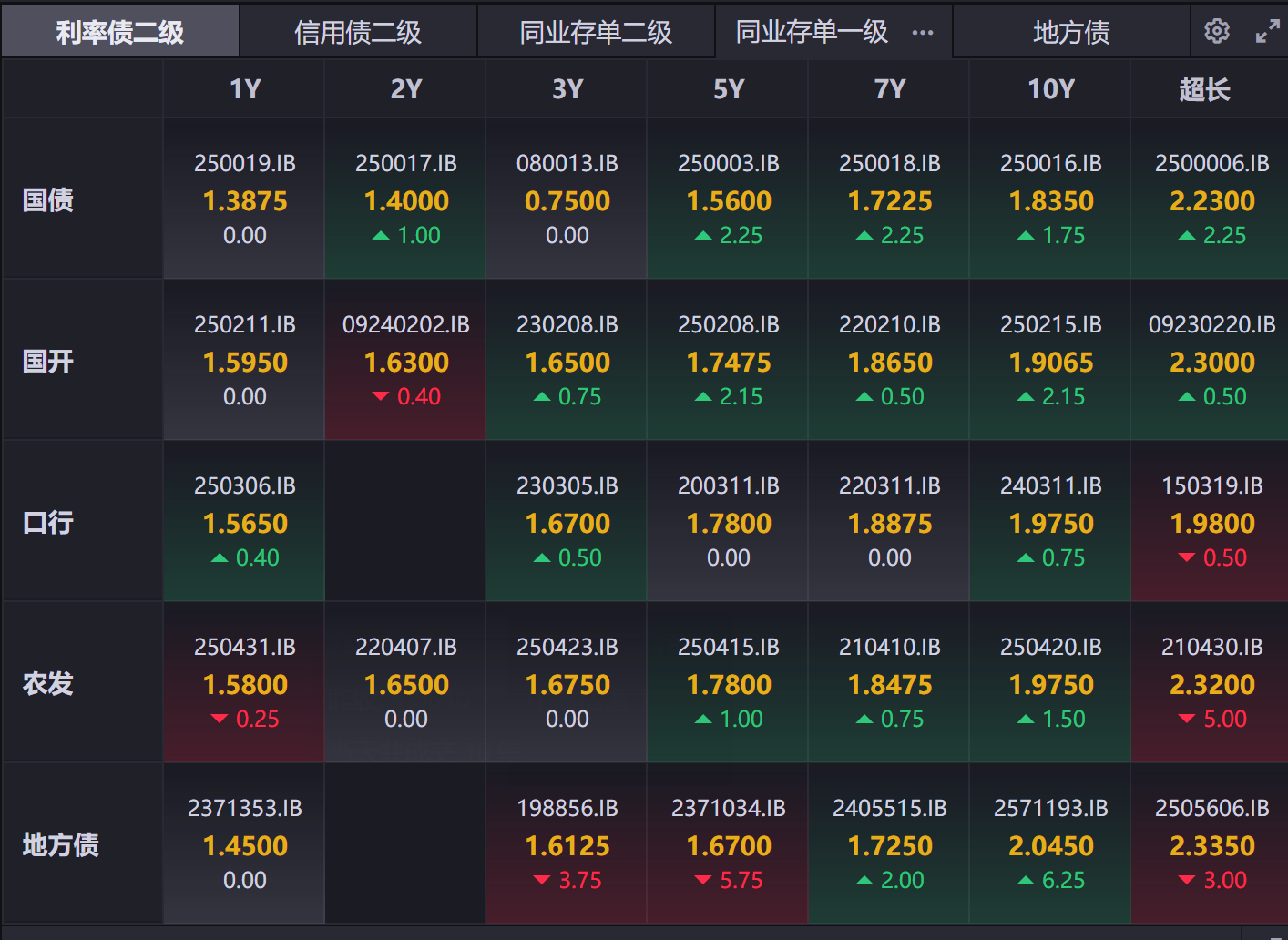Select the 230305.IB 3Y cell

(x=567, y=522)
